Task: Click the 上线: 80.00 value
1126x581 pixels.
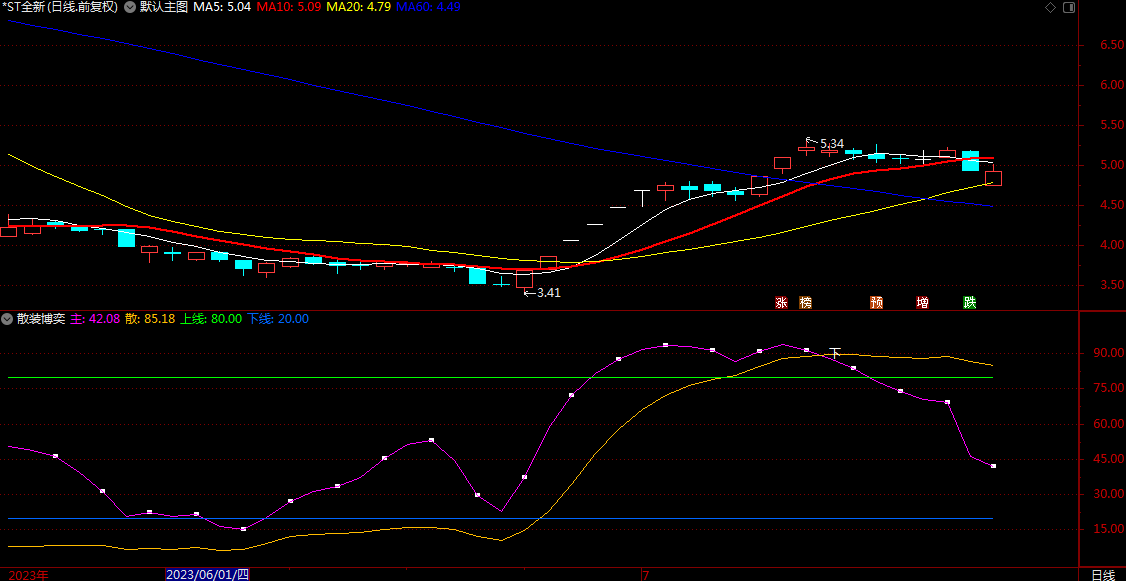Action: [x=211, y=318]
